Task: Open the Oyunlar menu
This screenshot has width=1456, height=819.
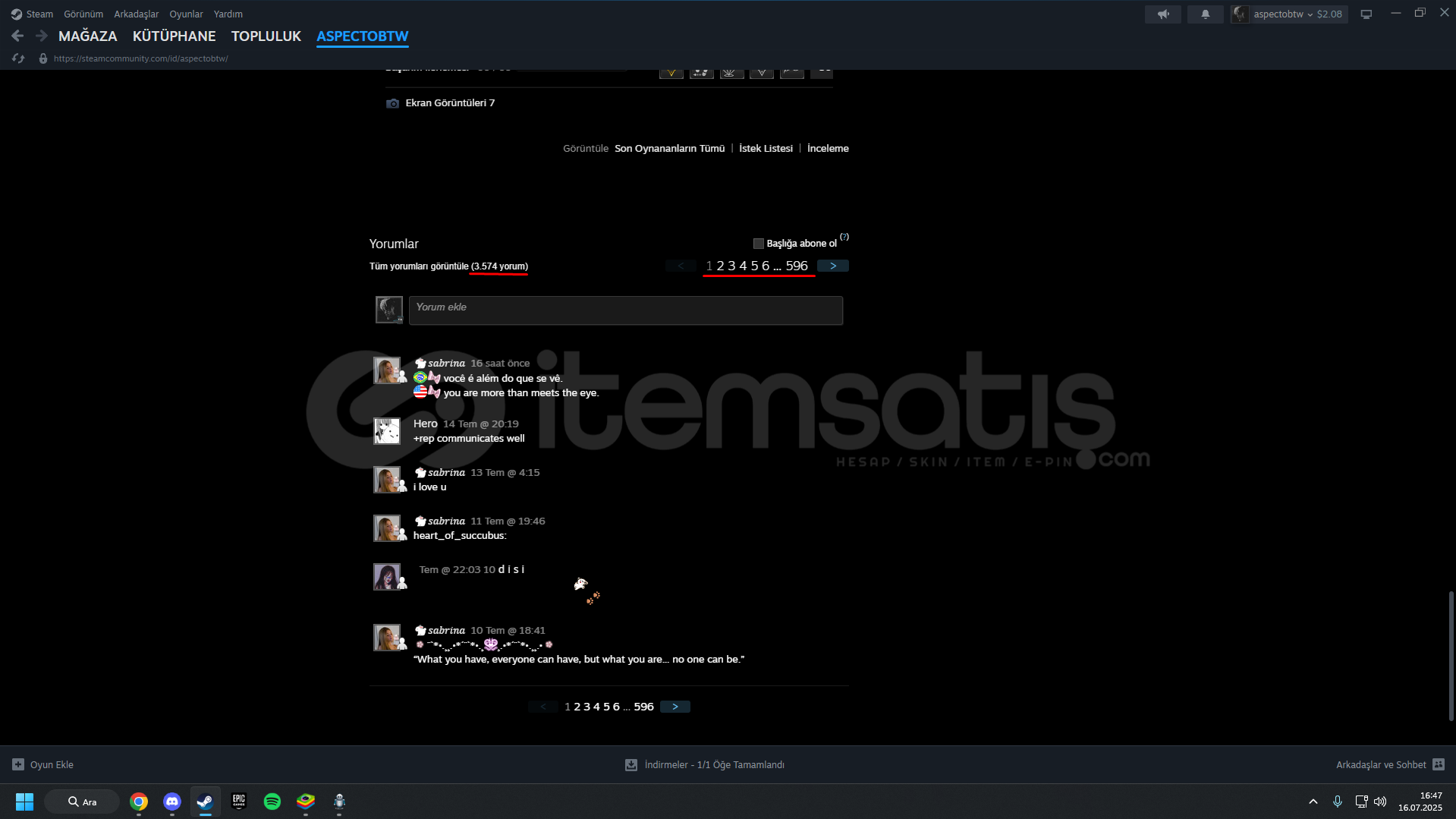Action: point(186,14)
